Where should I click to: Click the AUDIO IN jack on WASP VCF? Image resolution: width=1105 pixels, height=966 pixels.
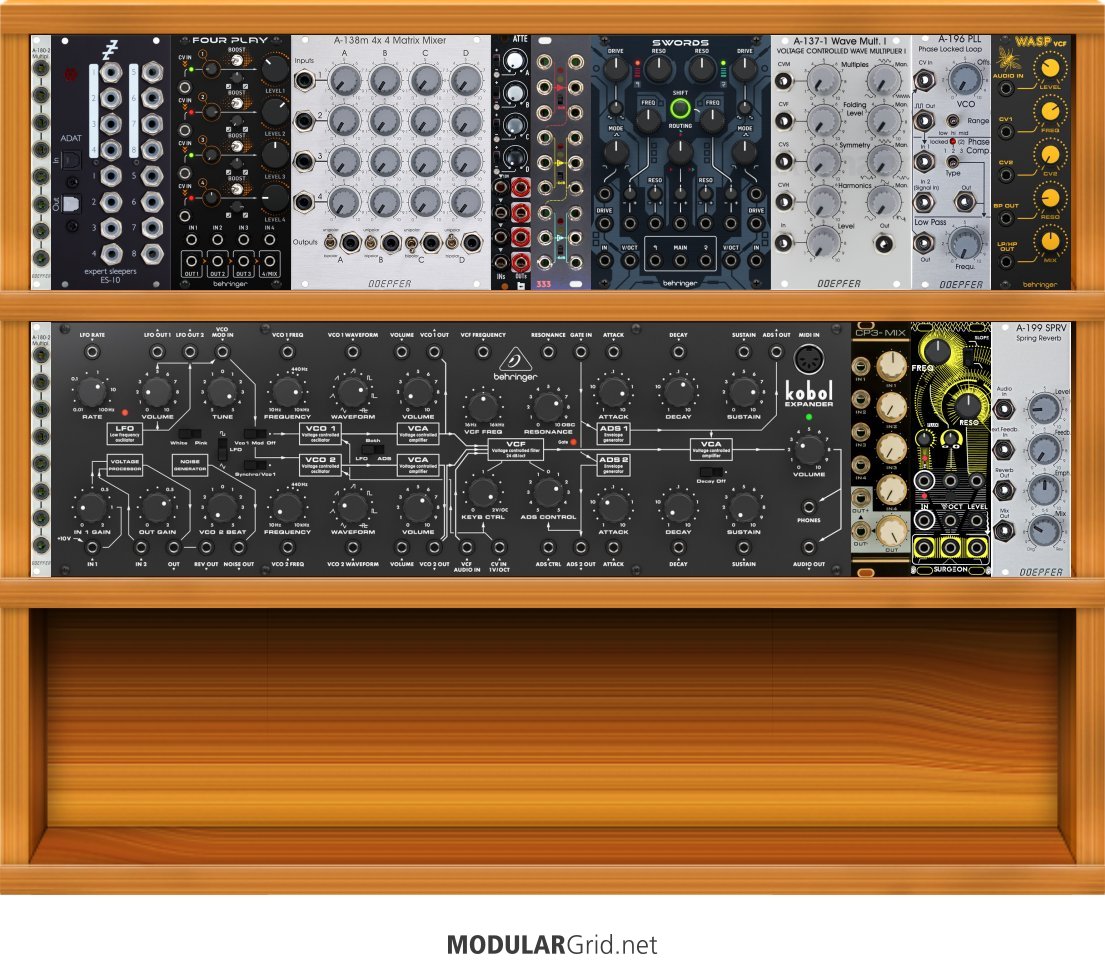(x=1006, y=89)
